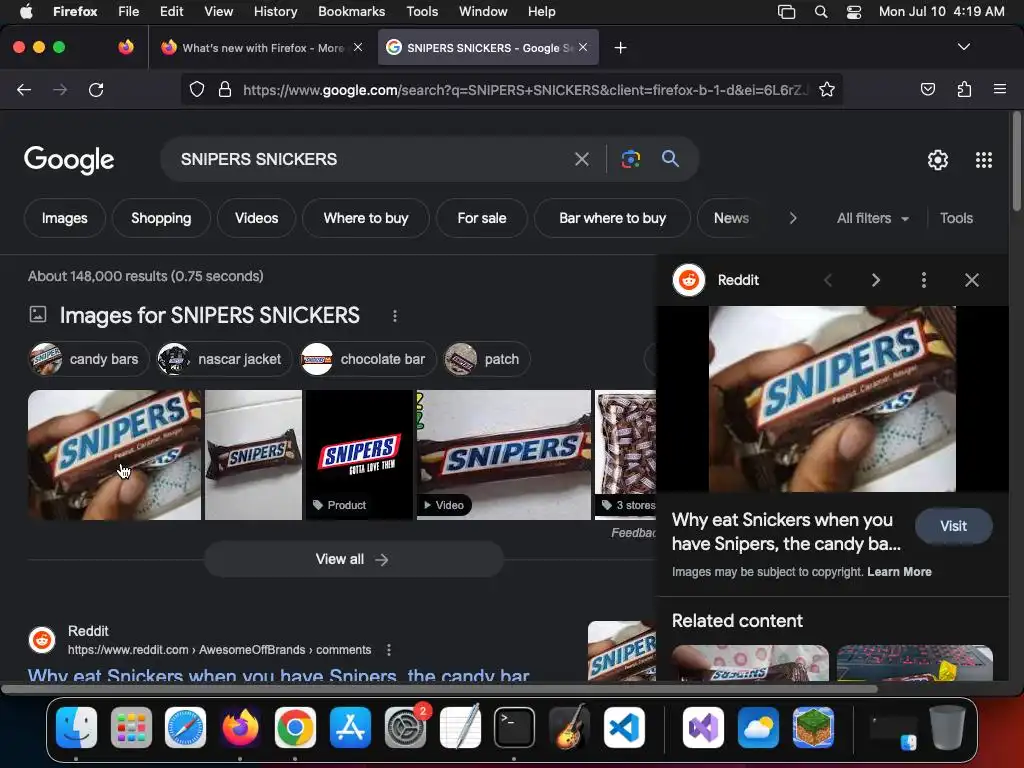Click the site security padlock icon
This screenshot has height=768, width=1024.
[225, 89]
